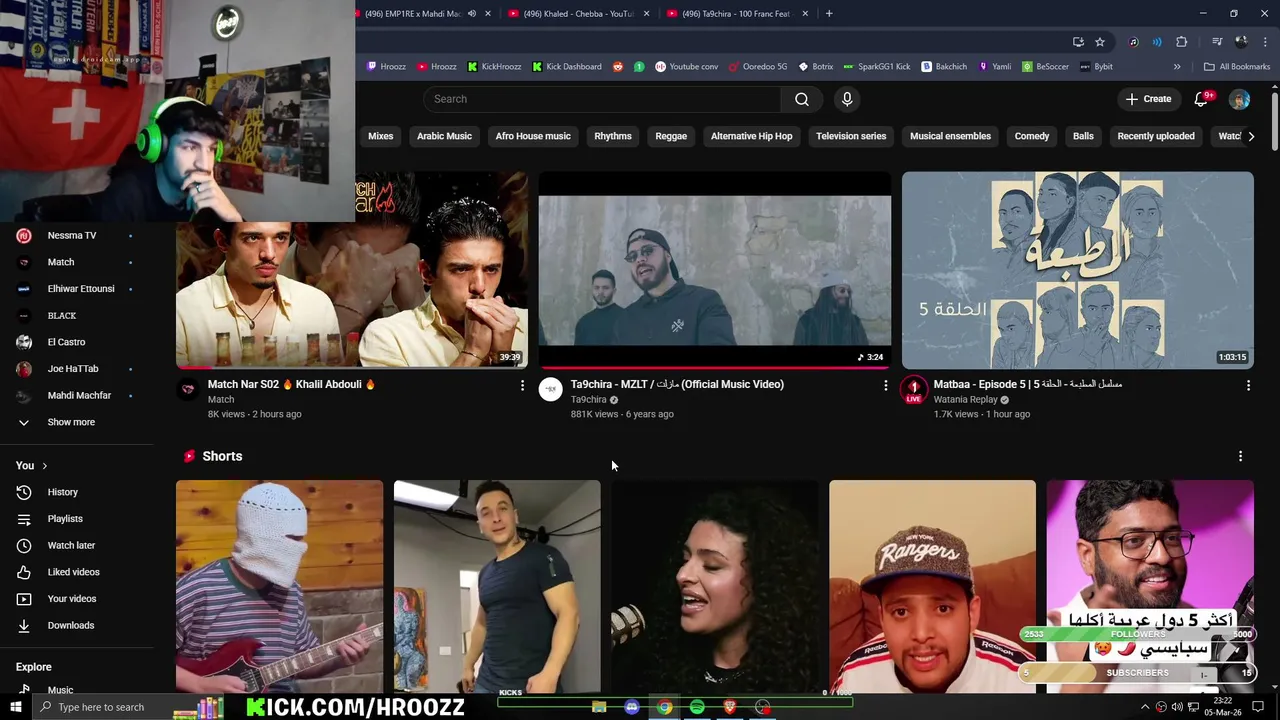The image size is (1280, 720).
Task: Select the Arabic Music chip
Action: point(444,136)
